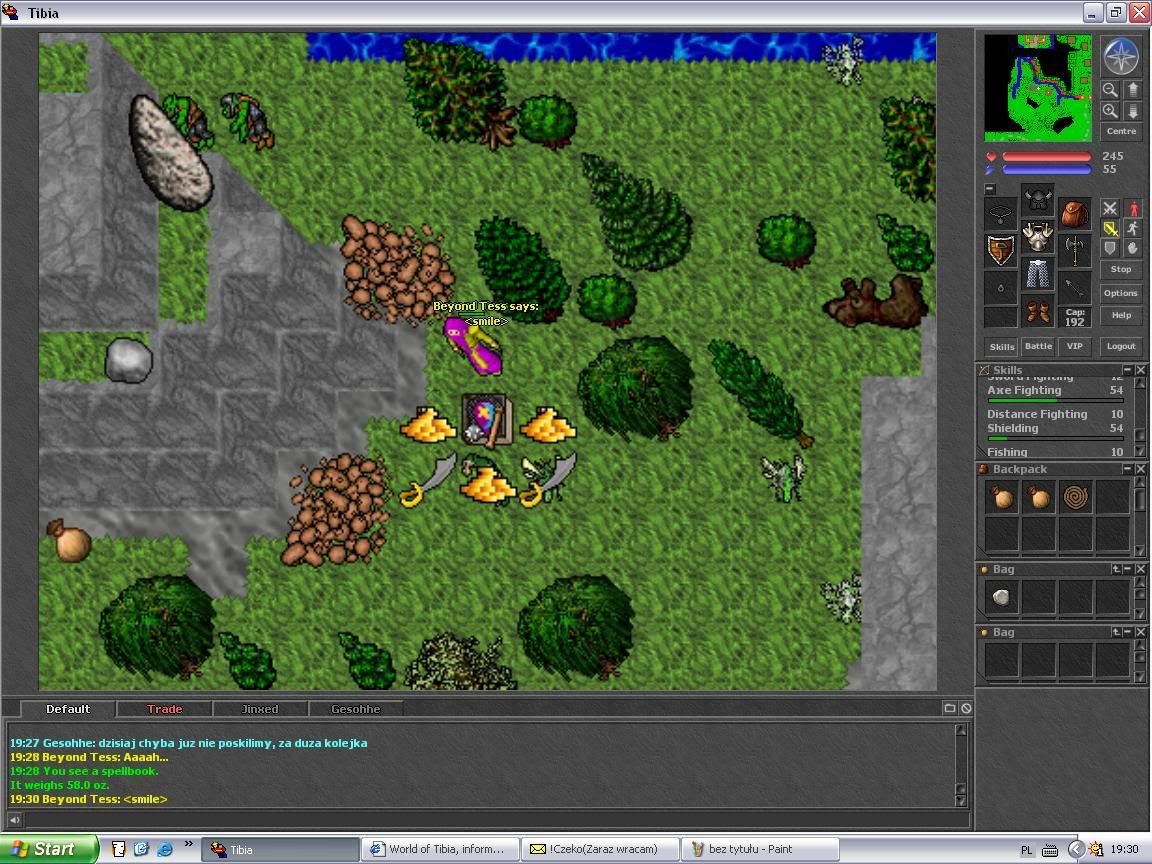The height and width of the screenshot is (864, 1152).
Task: Click the chat message input field
Action: [490, 820]
